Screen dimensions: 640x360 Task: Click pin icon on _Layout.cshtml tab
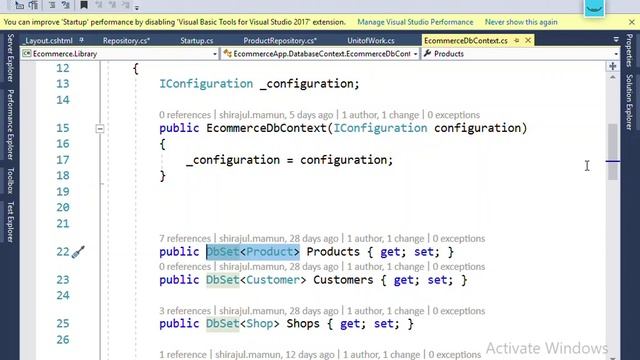point(82,40)
